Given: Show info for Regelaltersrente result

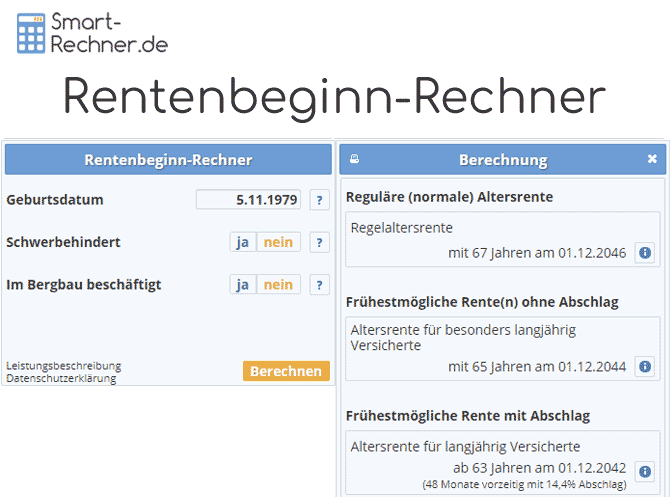Looking at the screenshot, I should pyautogui.click(x=645, y=253).
